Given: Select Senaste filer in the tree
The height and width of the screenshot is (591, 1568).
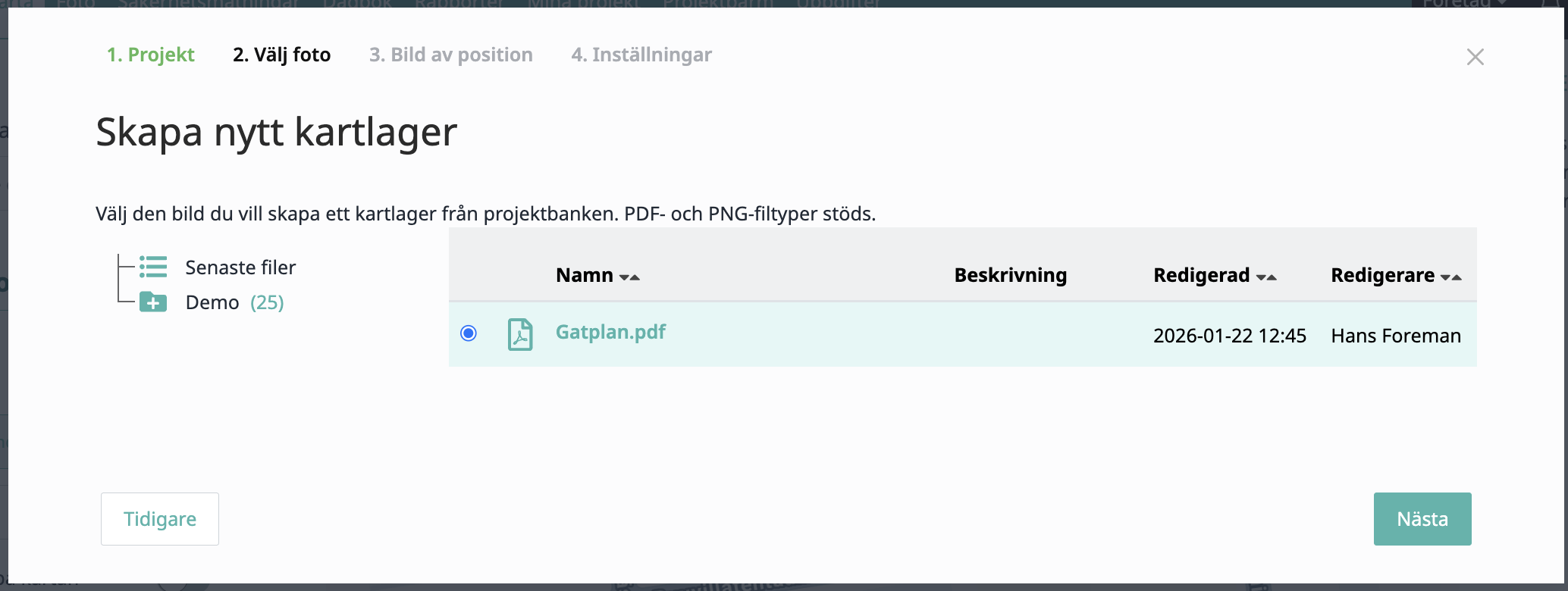Looking at the screenshot, I should point(240,267).
